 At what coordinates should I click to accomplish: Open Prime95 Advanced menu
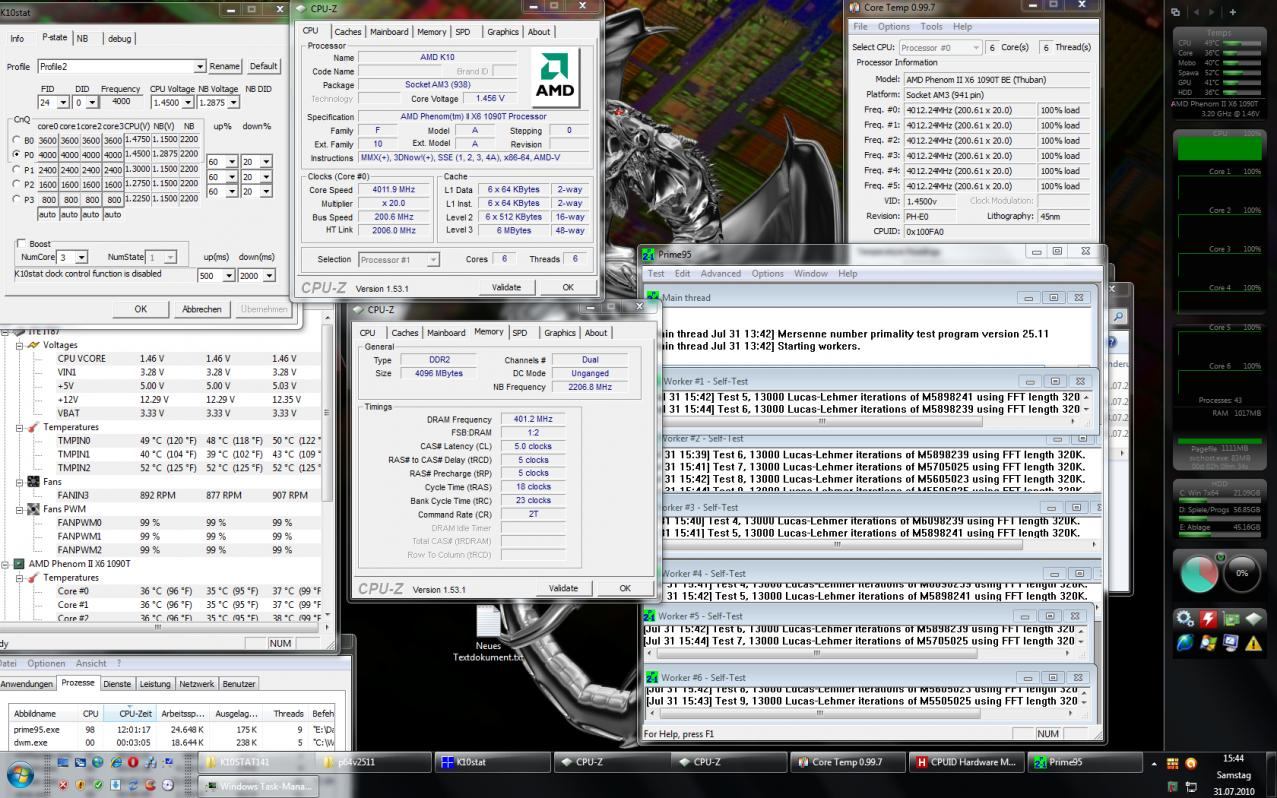pyautogui.click(x=720, y=273)
